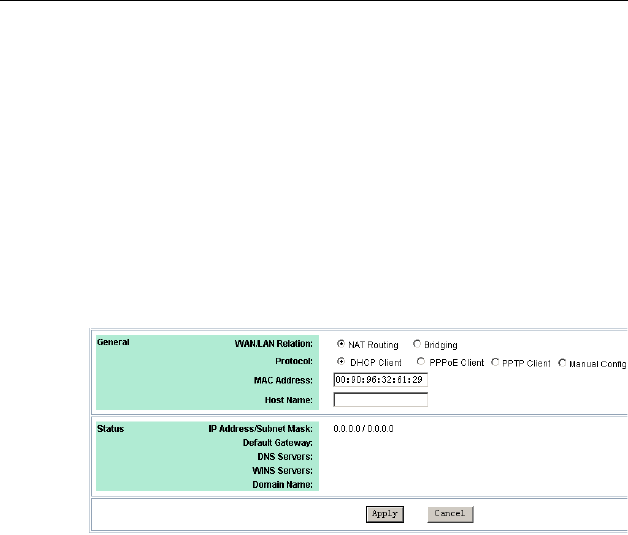Choose the Bridging WAN/LAN relation option
The image size is (628, 535).
tap(417, 344)
